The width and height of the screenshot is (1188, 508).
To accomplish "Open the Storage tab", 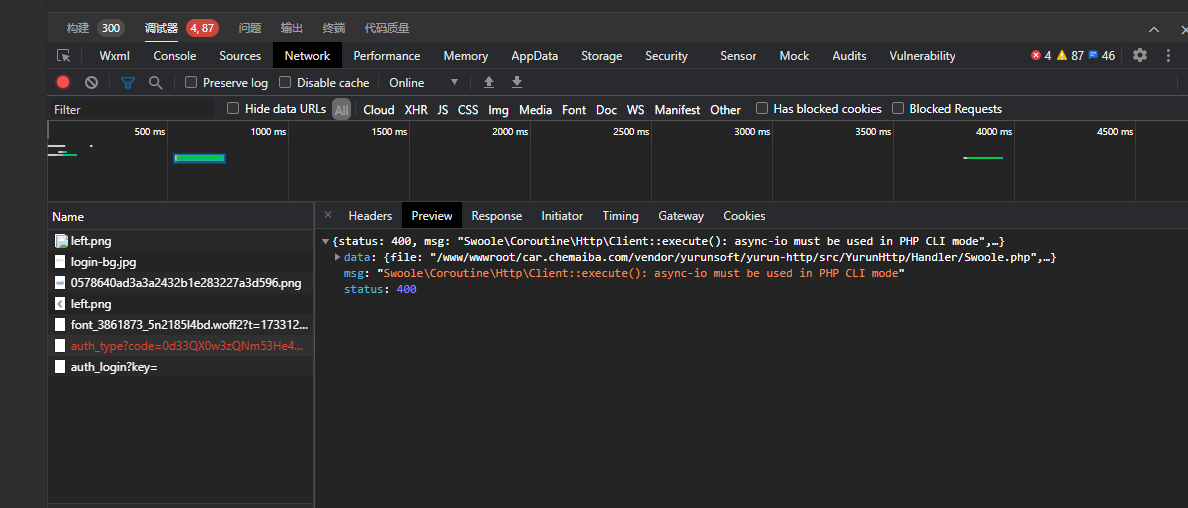I will [602, 55].
